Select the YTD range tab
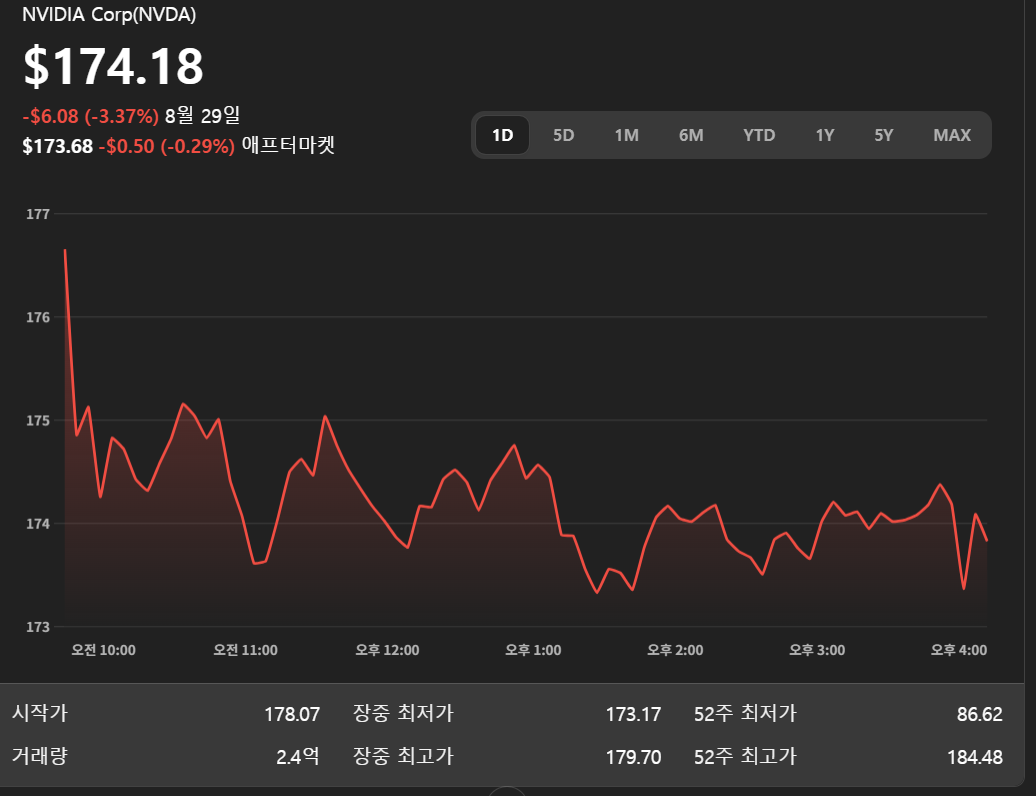This screenshot has height=796, width=1036. click(x=758, y=135)
